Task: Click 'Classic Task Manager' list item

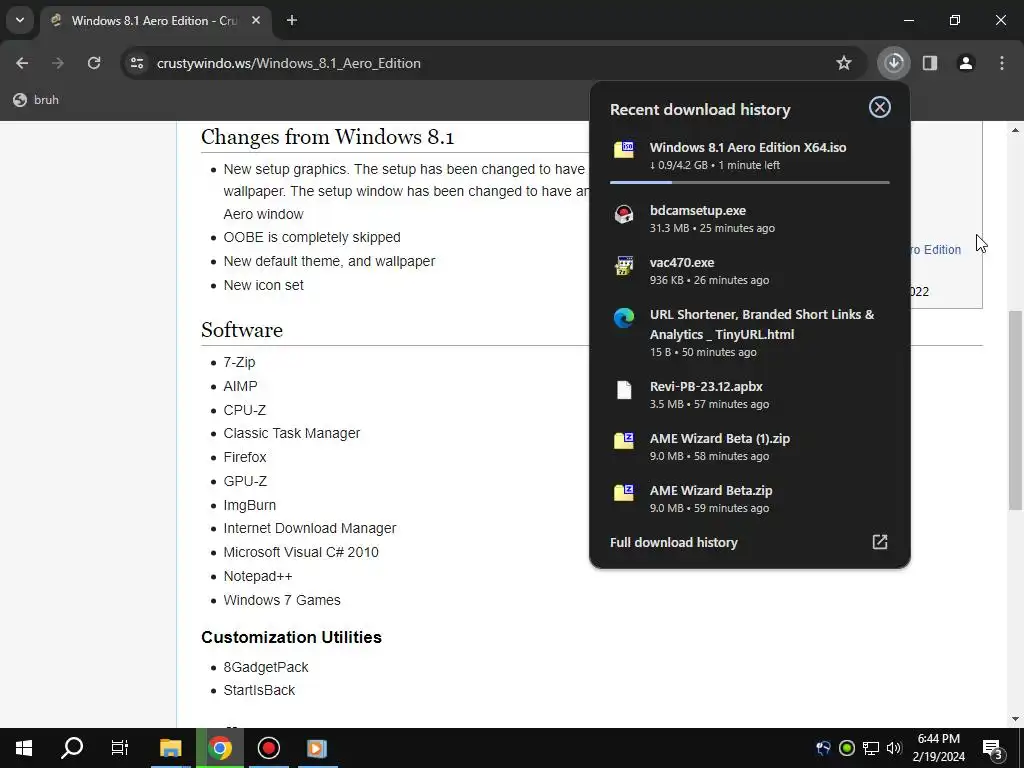Action: 291,434
